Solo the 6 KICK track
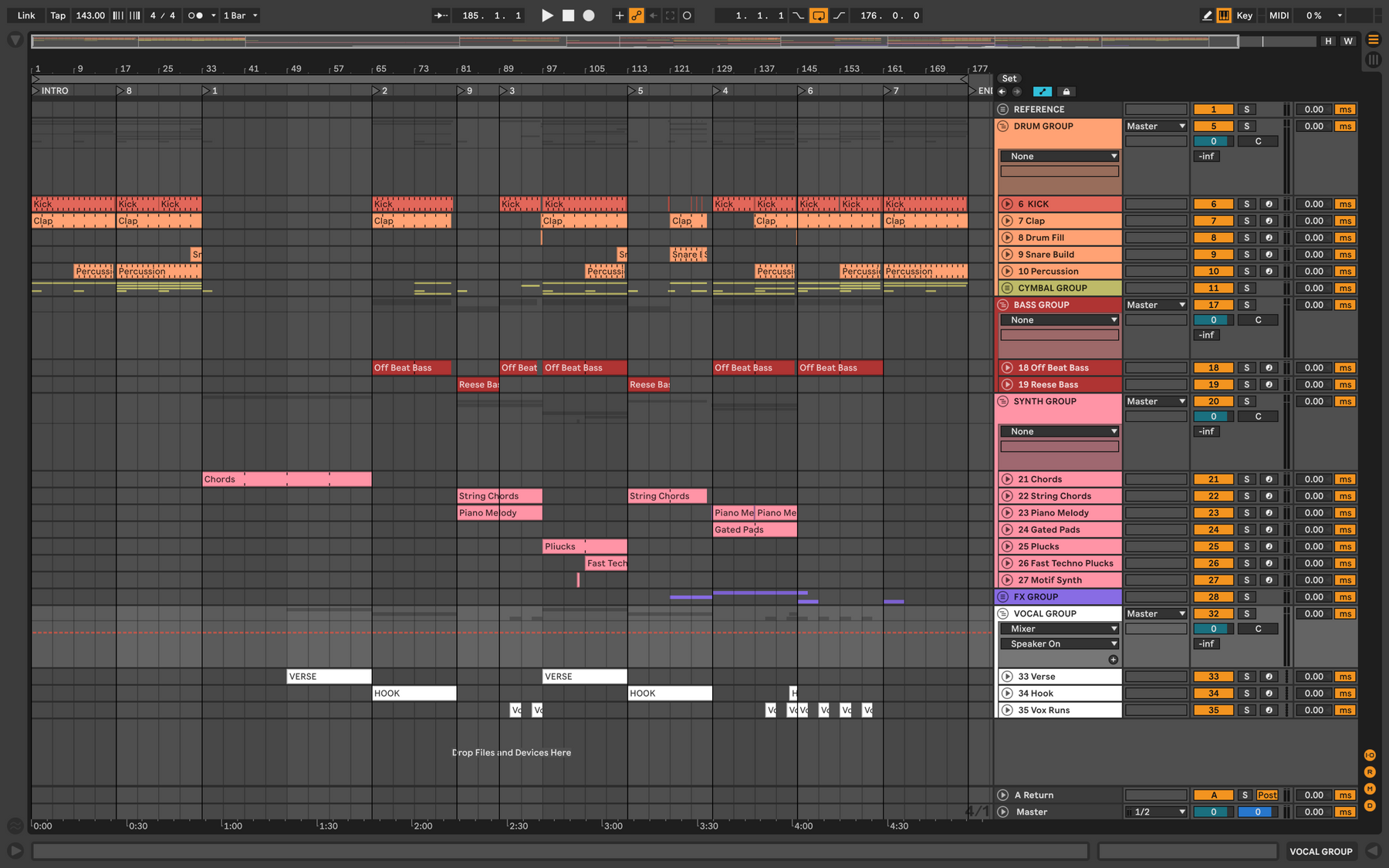Viewport: 1389px width, 868px height. pos(1246,204)
